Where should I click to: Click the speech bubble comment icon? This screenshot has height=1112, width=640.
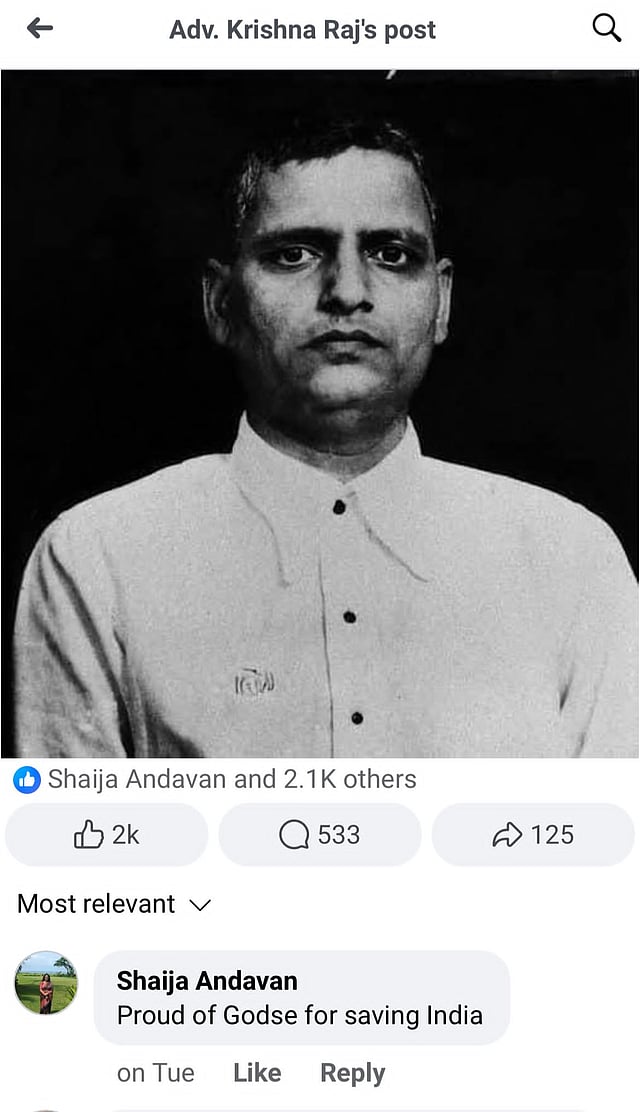[294, 835]
